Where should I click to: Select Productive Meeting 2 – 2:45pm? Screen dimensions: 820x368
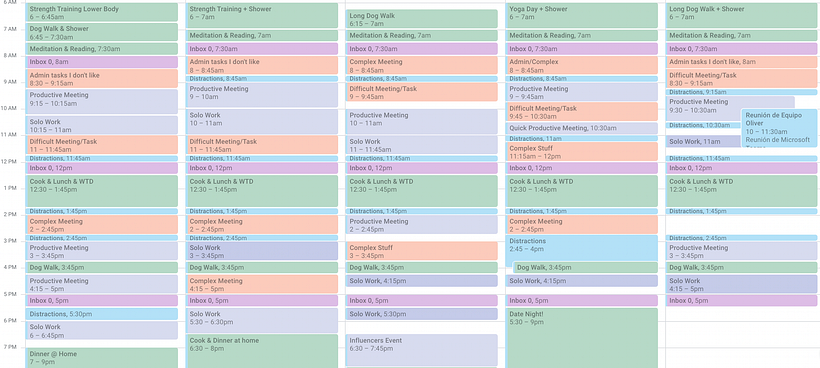422,225
